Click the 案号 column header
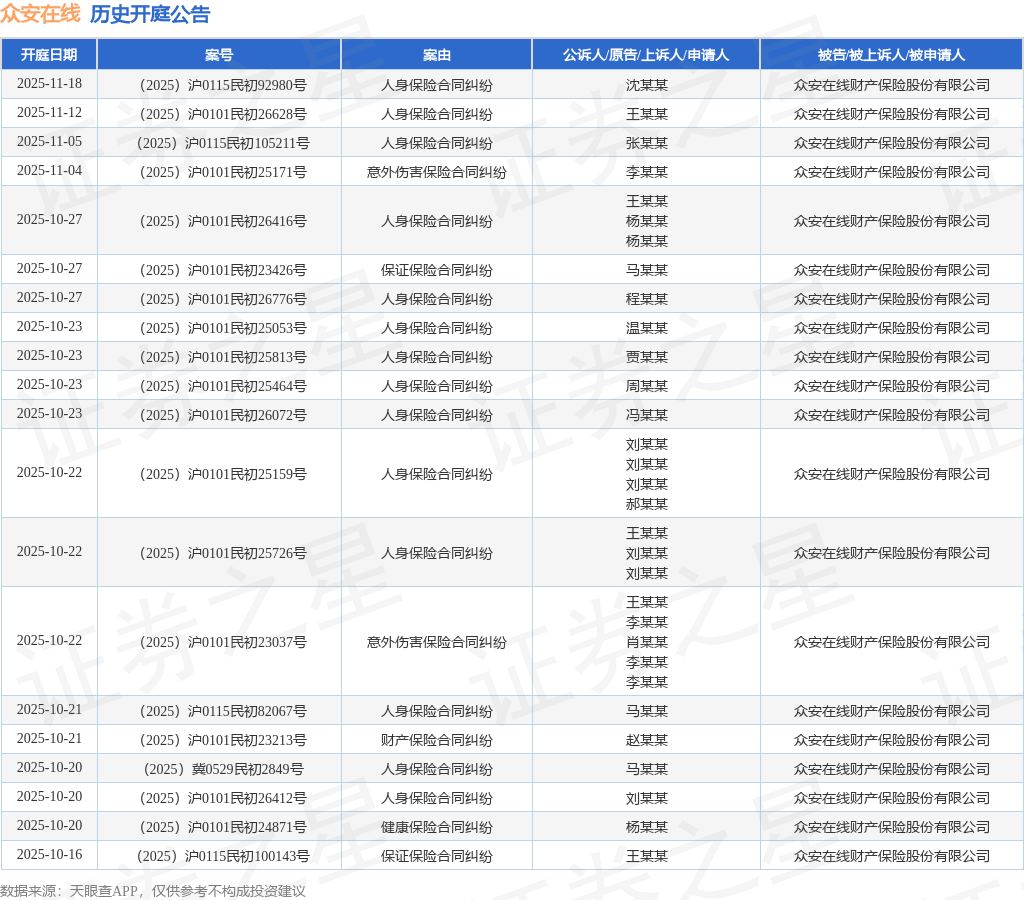Viewport: 1024px width, 900px height. coord(219,55)
